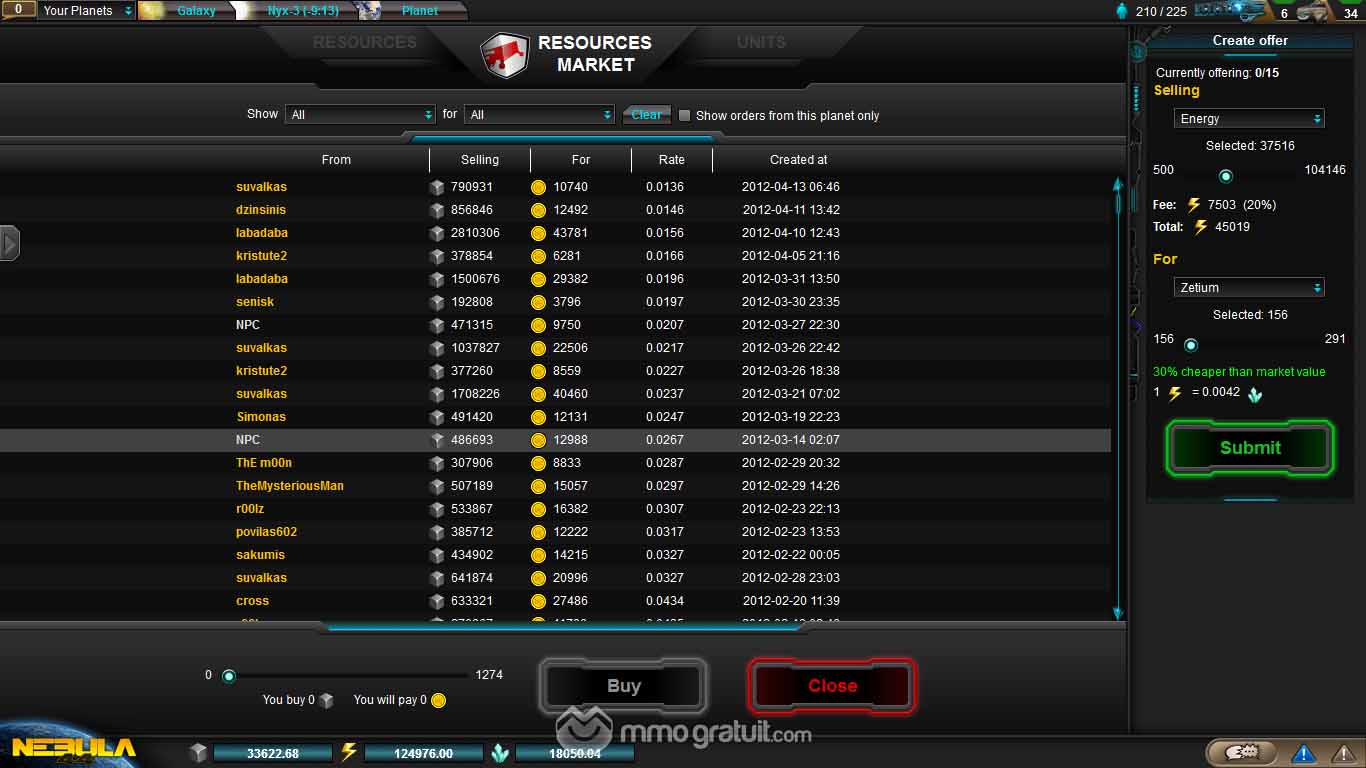Switch to the Resources tab
Viewport: 1366px width, 768px height.
[x=364, y=42]
